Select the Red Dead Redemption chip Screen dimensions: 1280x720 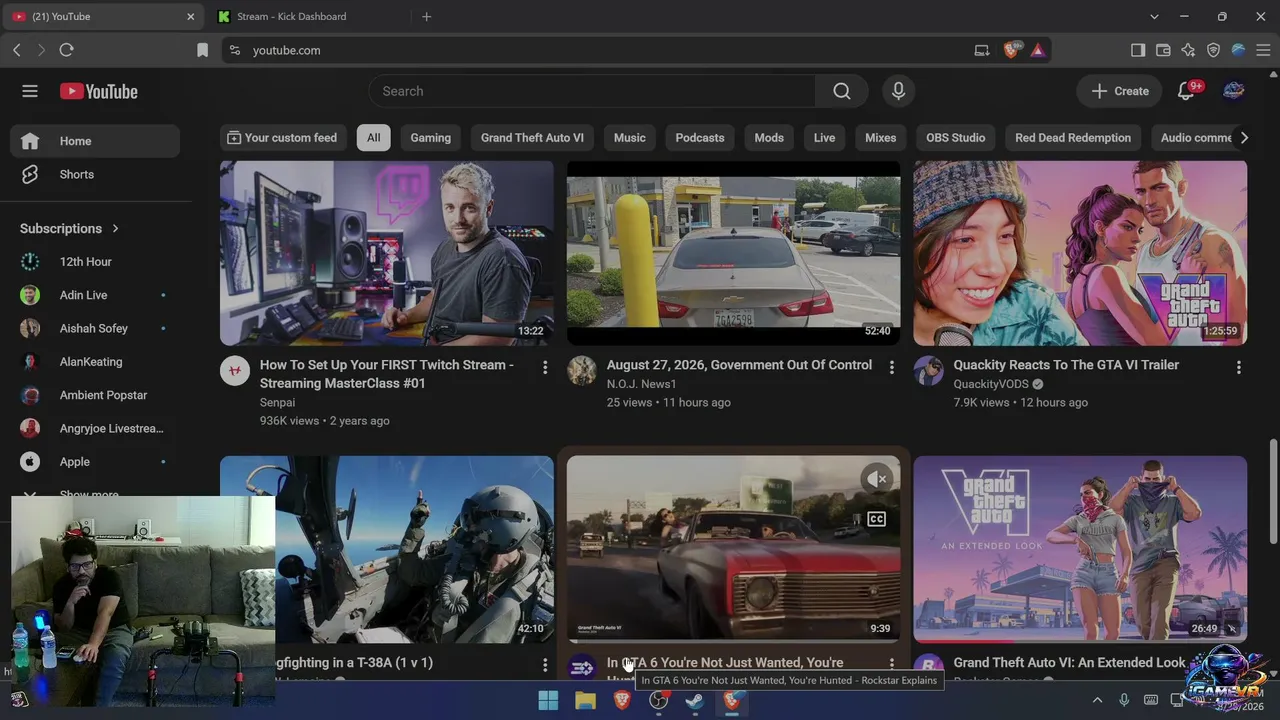[1073, 138]
